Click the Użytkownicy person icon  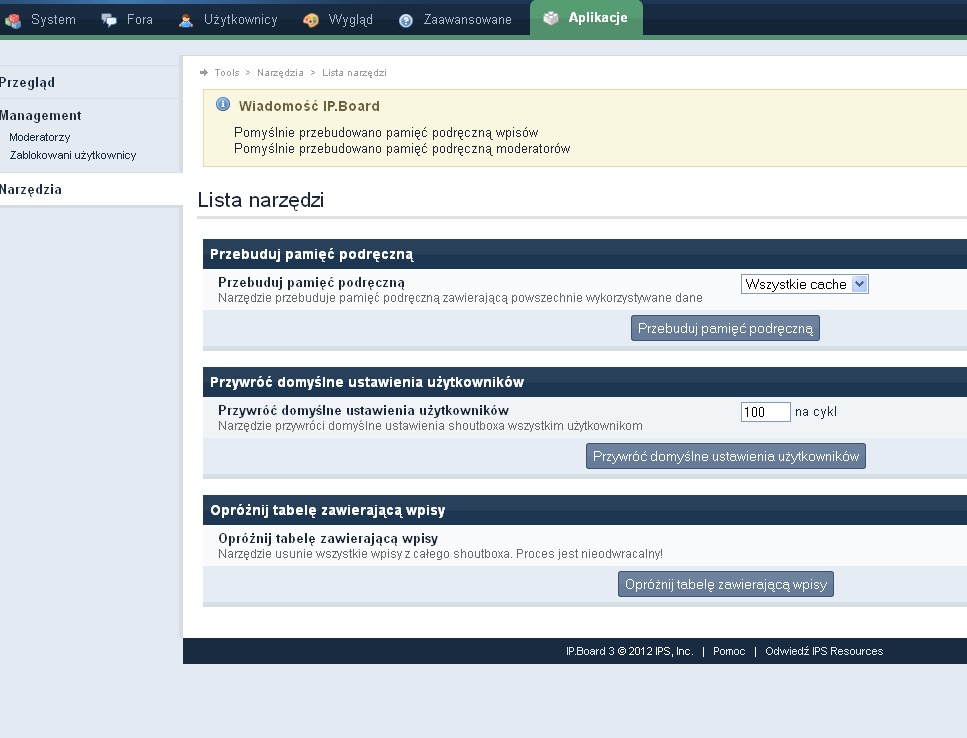186,20
